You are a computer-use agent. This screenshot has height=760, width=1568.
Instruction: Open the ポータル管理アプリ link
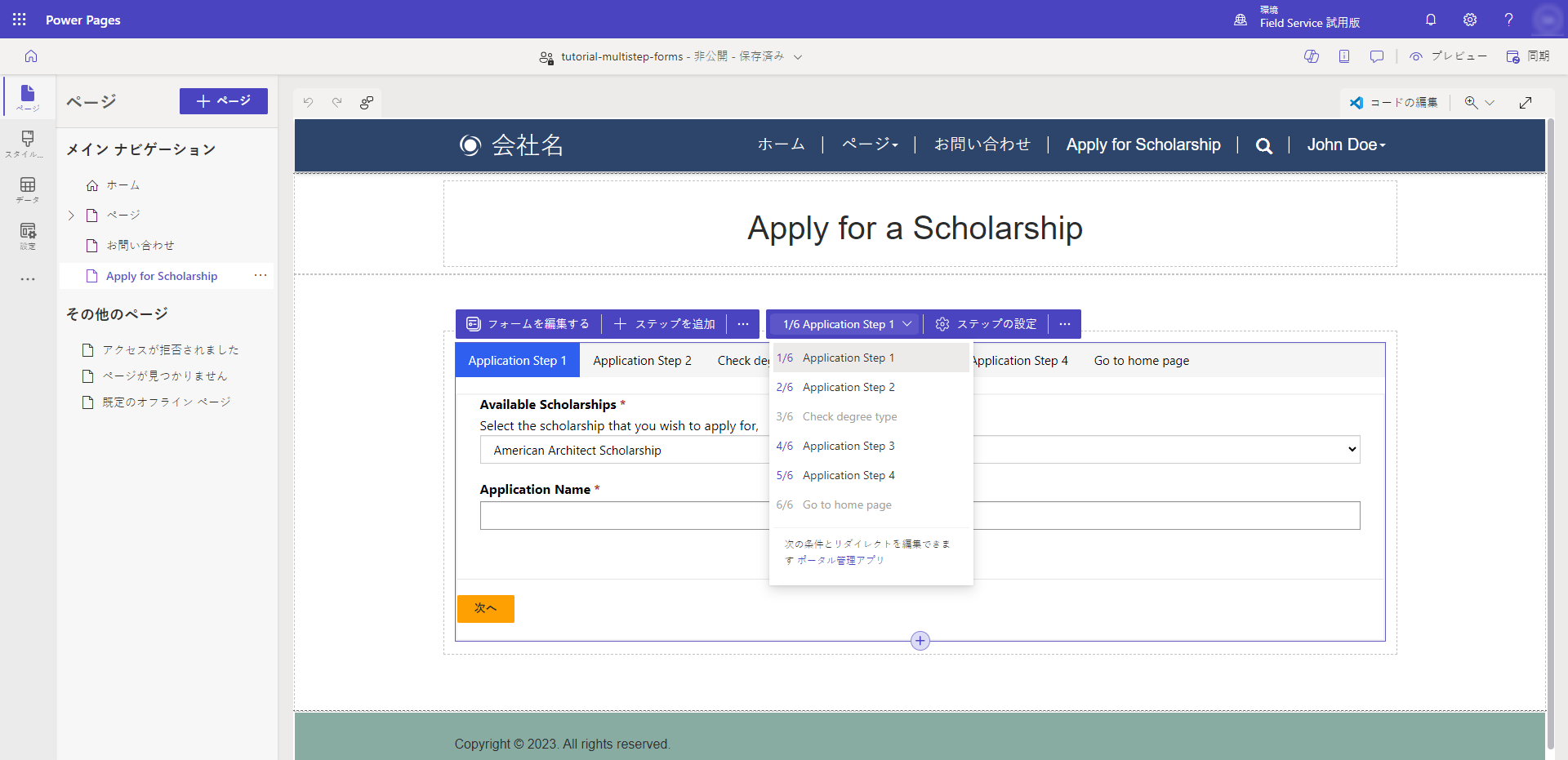(x=840, y=560)
